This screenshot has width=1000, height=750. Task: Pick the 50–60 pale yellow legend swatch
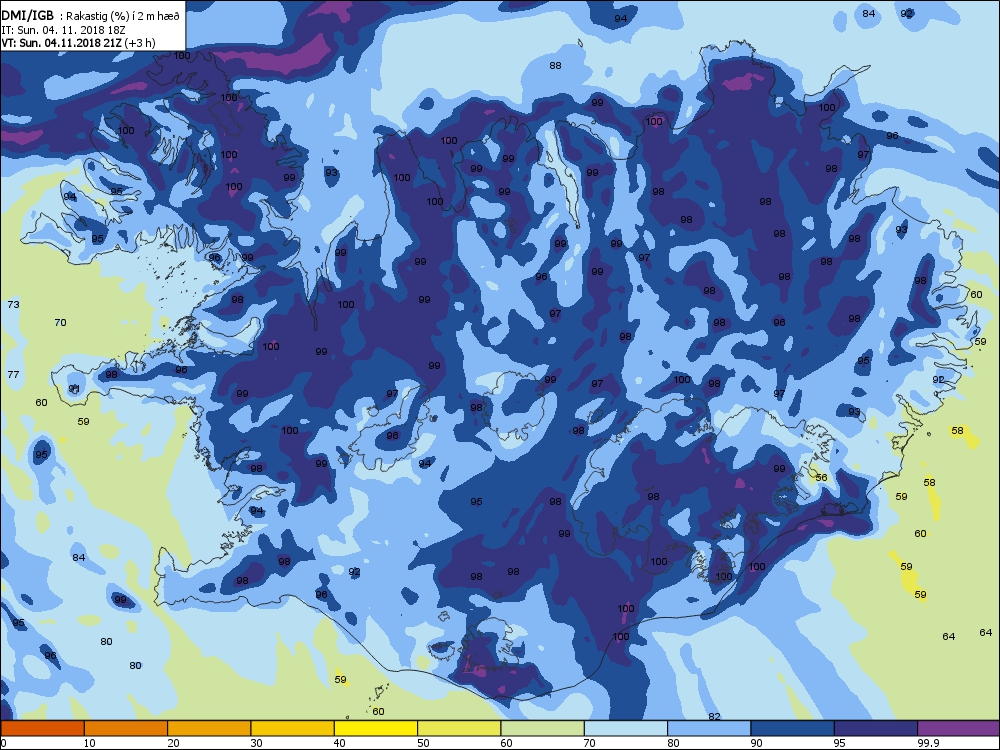[459, 728]
